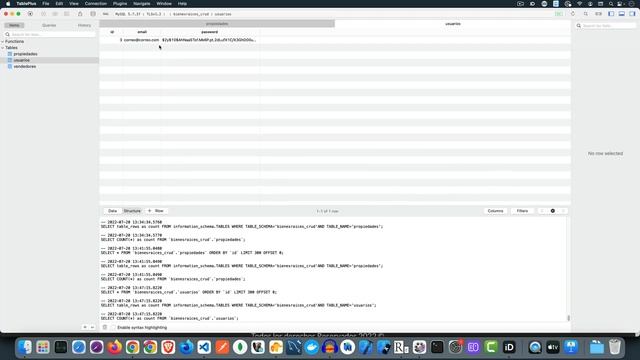Open MySQL Workbench from the dock
640x360 pixels.
click(294, 347)
